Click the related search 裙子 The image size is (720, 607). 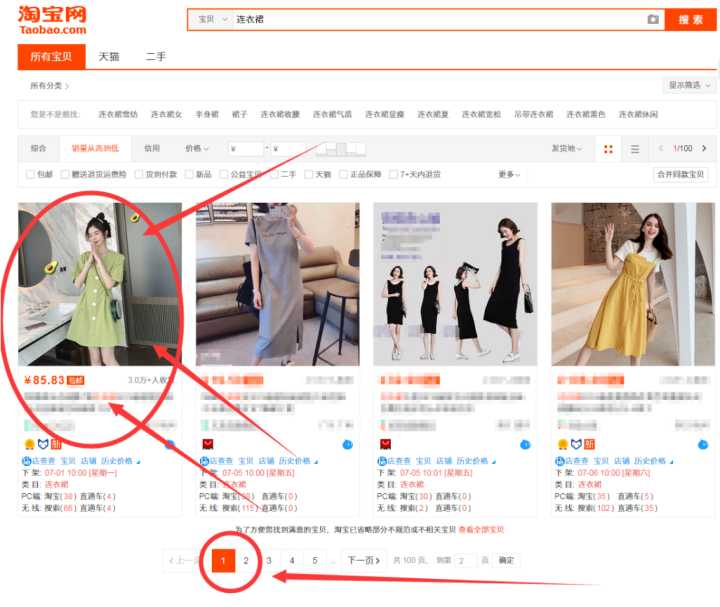click(240, 114)
